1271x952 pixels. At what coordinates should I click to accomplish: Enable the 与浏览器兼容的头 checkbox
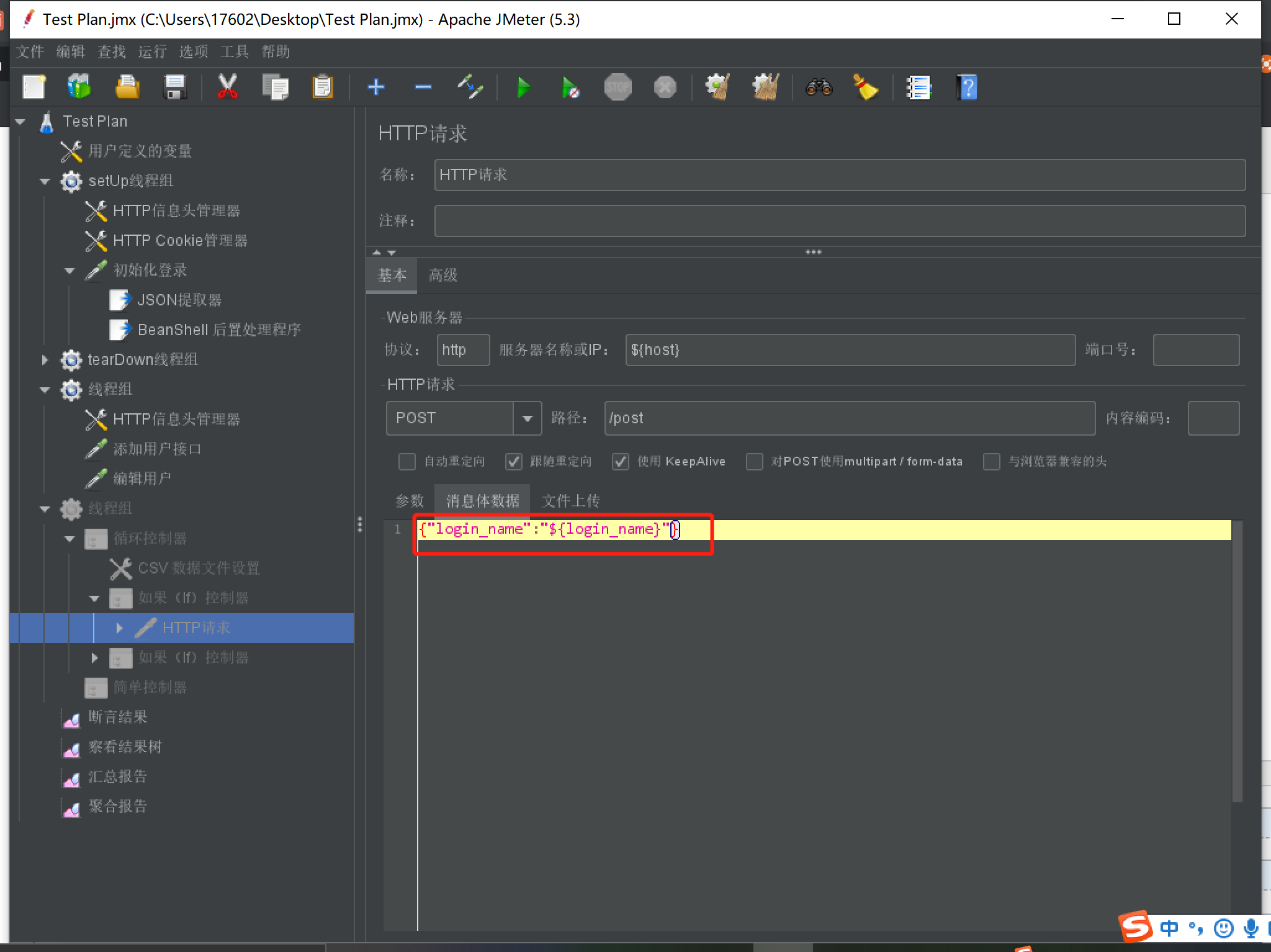click(x=992, y=462)
